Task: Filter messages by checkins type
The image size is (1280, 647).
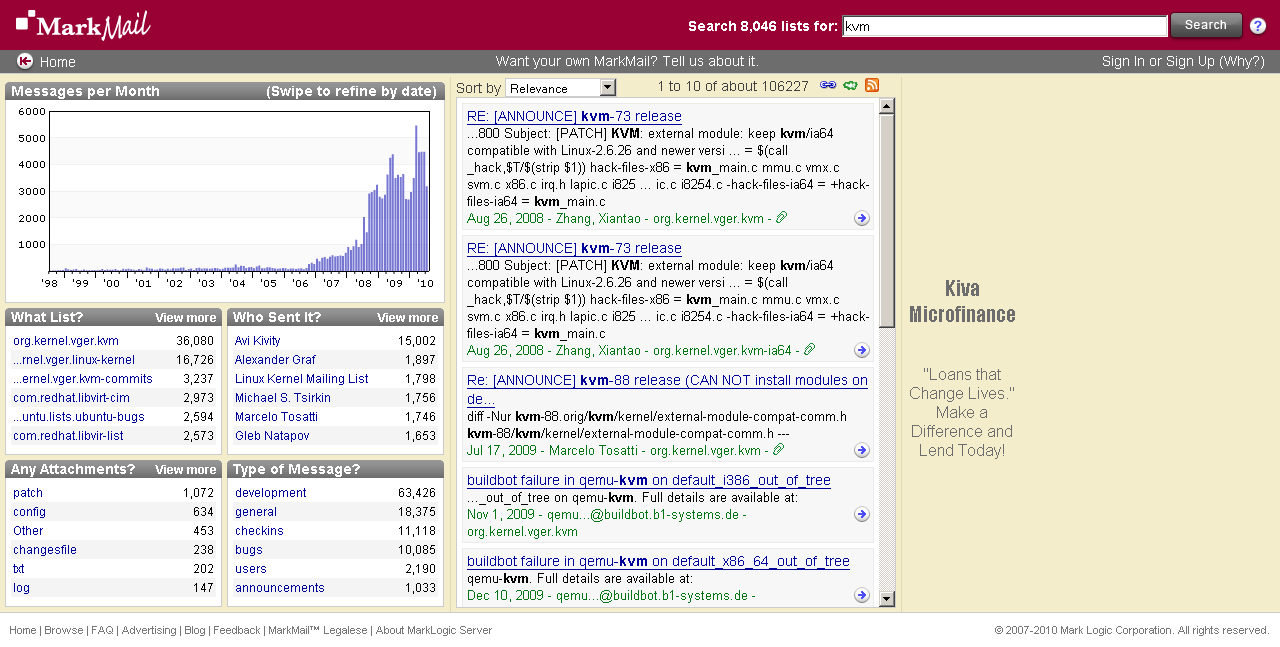Action: (x=259, y=531)
